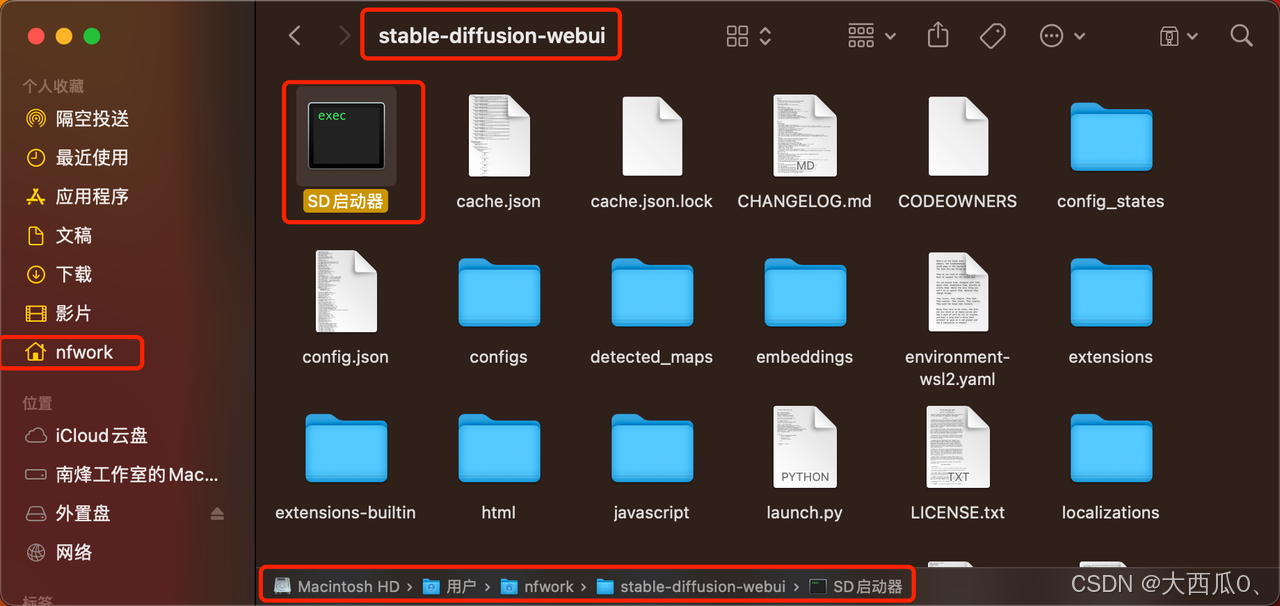Open the group-by dropdown in toolbar
This screenshot has height=606, width=1280.
click(871, 36)
